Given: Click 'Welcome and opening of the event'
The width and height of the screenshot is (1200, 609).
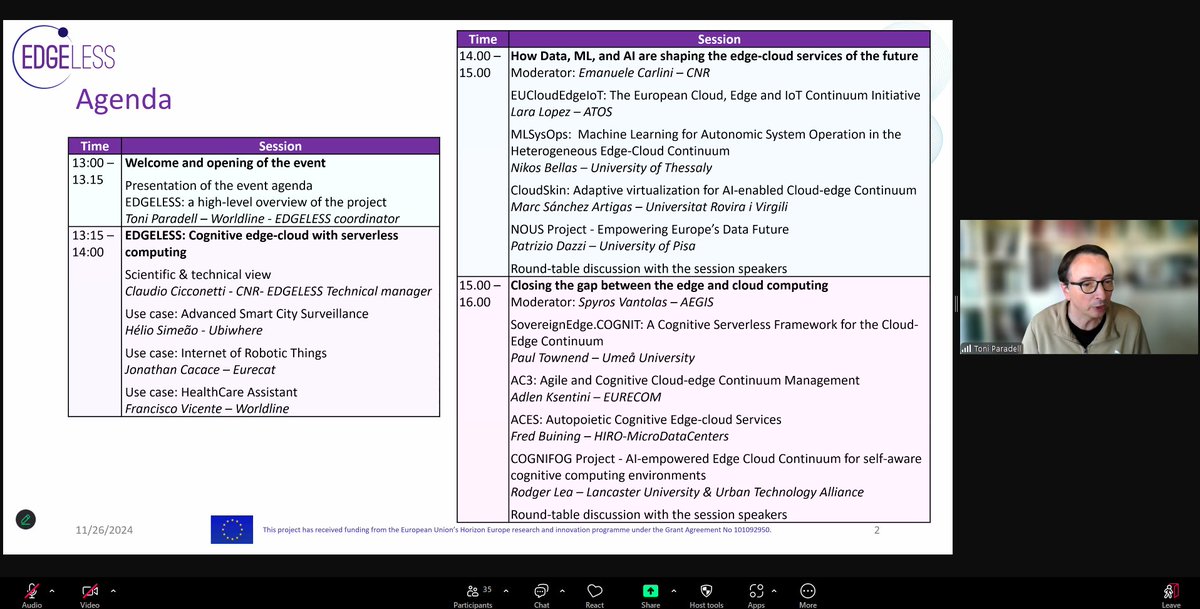Looking at the screenshot, I should tap(225, 163).
